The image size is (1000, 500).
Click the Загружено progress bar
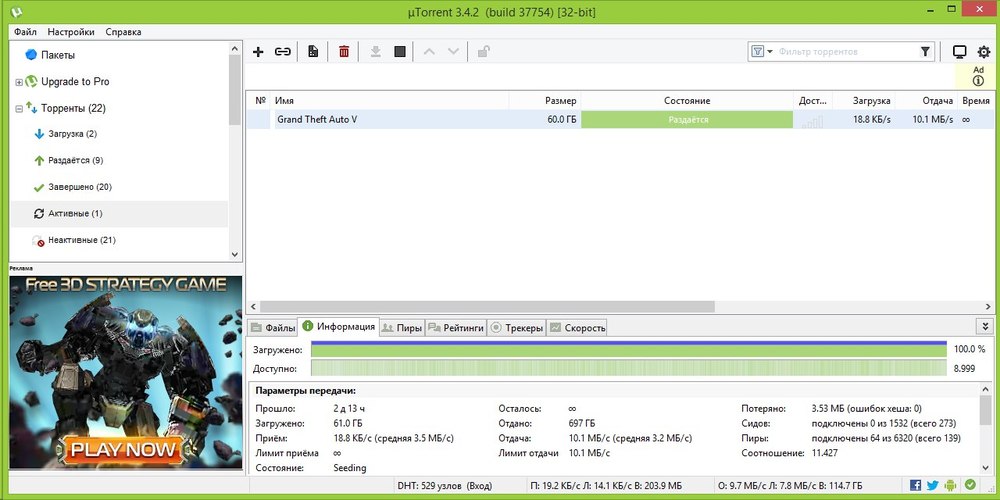[629, 349]
